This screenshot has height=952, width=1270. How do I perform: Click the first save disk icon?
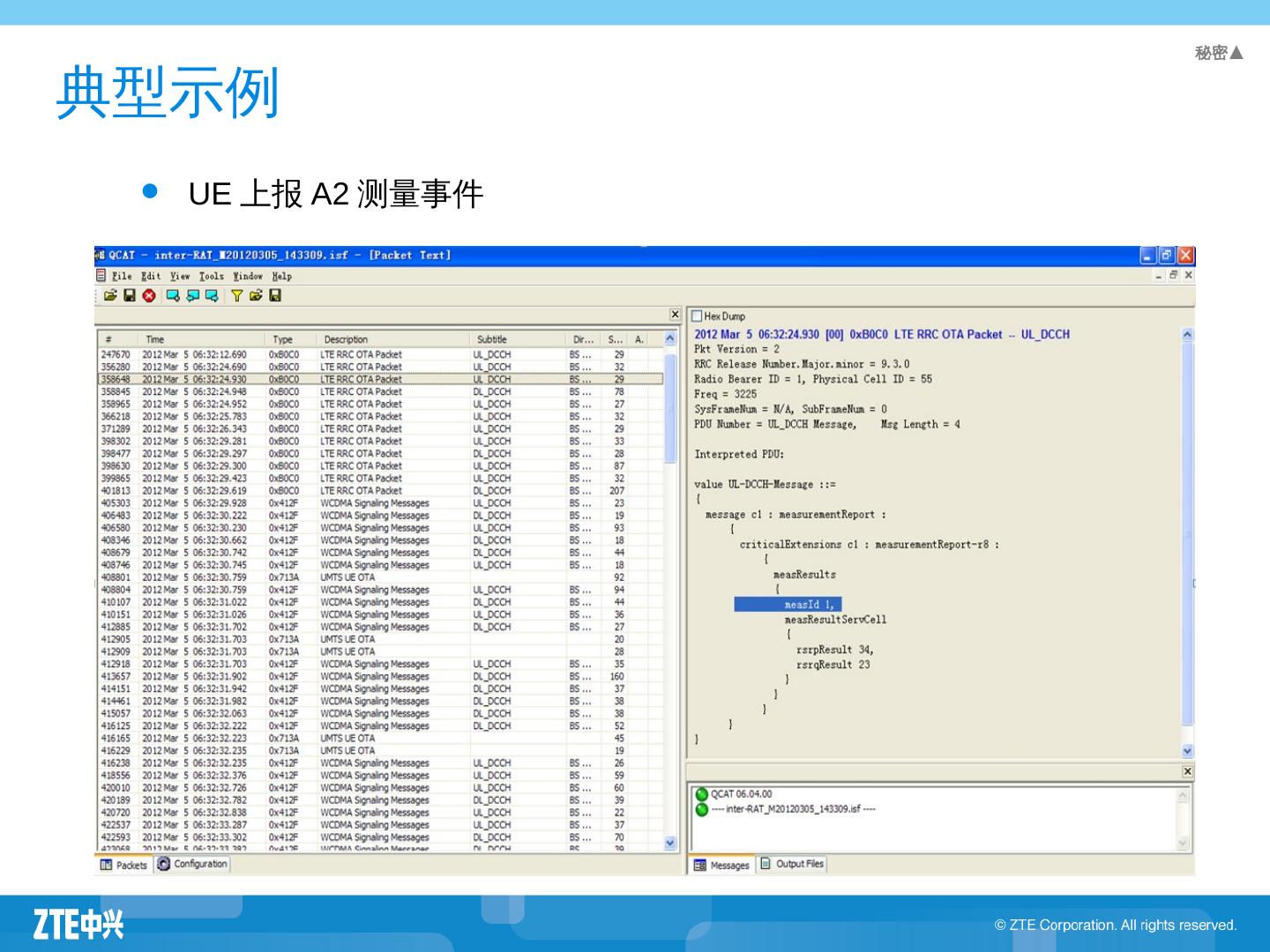130,296
